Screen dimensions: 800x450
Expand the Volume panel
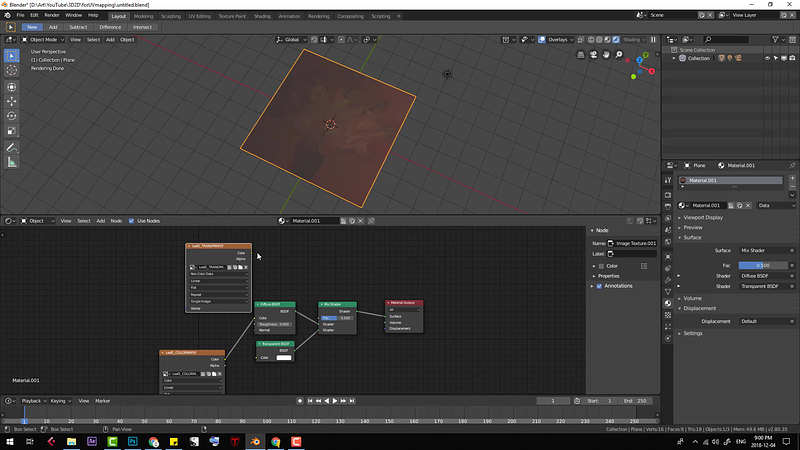pos(692,298)
